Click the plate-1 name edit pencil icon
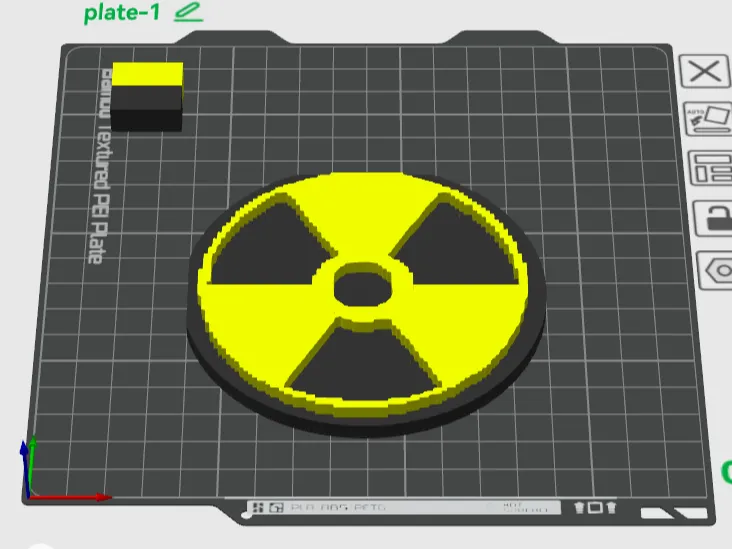This screenshot has height=549, width=732. (x=188, y=12)
